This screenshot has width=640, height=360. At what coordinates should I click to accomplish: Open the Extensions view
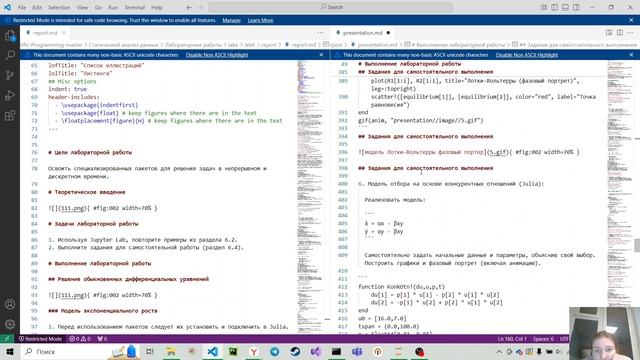10,115
